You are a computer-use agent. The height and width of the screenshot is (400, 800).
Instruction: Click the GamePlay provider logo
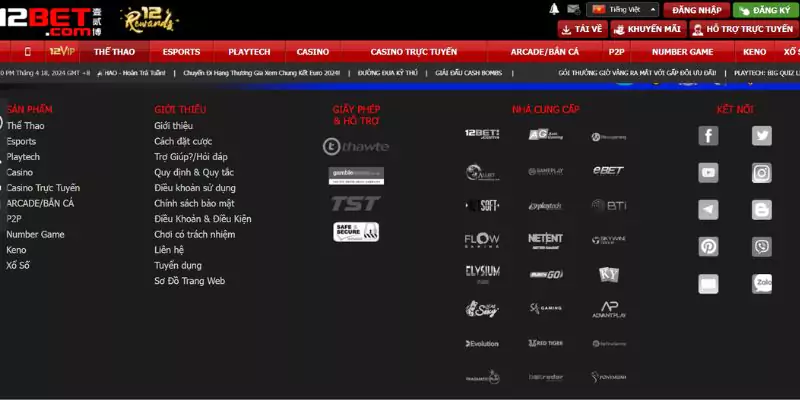545,171
